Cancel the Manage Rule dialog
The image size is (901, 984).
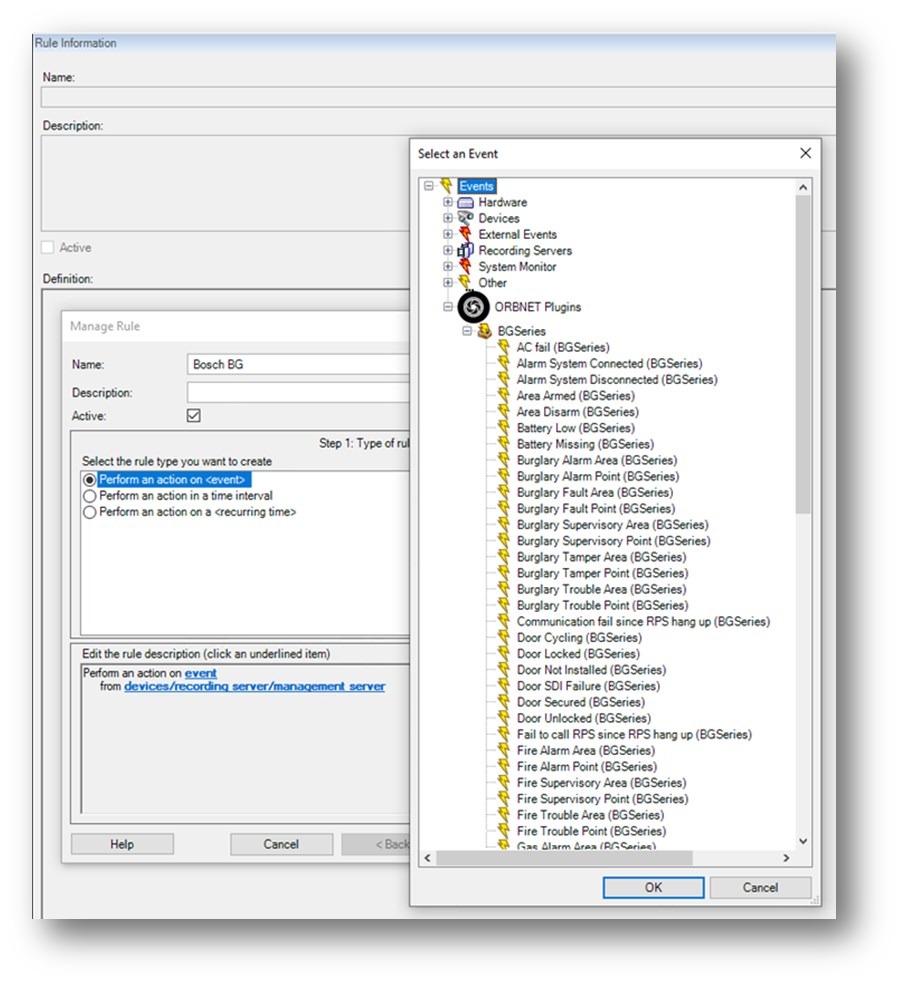coord(281,844)
